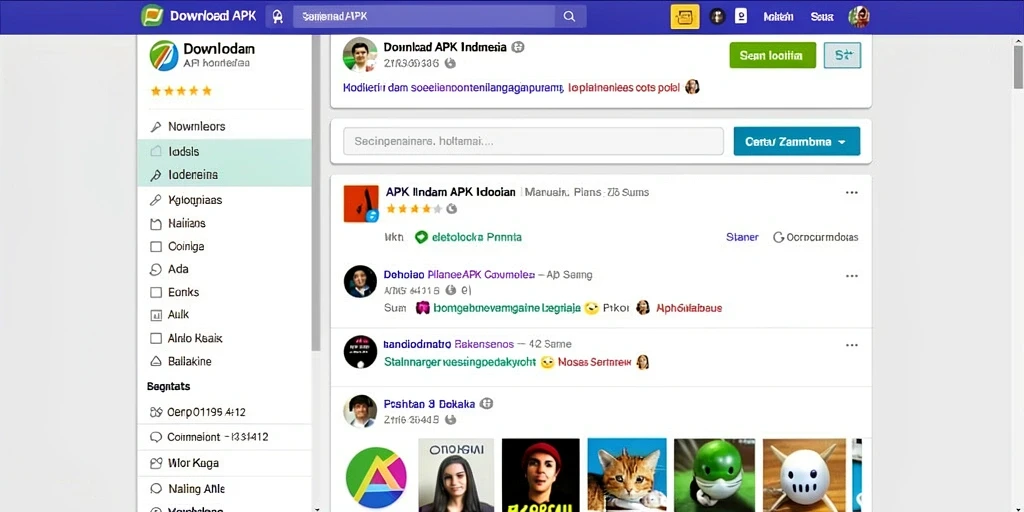Expand the Certu Zanmbma dropdown
This screenshot has height=512, width=1024.
point(797,141)
